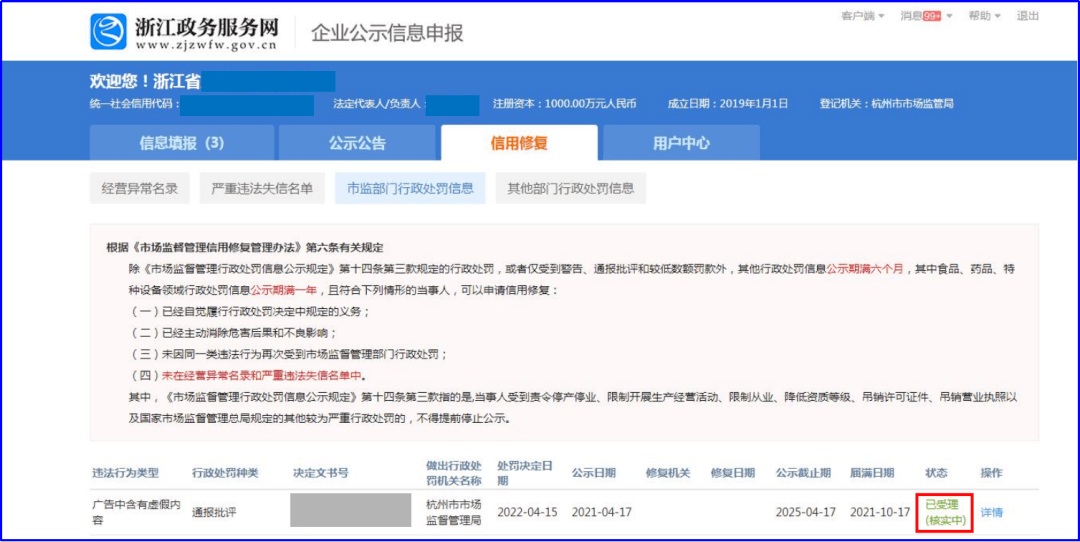The height and width of the screenshot is (542, 1080).
Task: Select the 市监部门行政处罚信息 sub-tab
Action: click(x=410, y=188)
